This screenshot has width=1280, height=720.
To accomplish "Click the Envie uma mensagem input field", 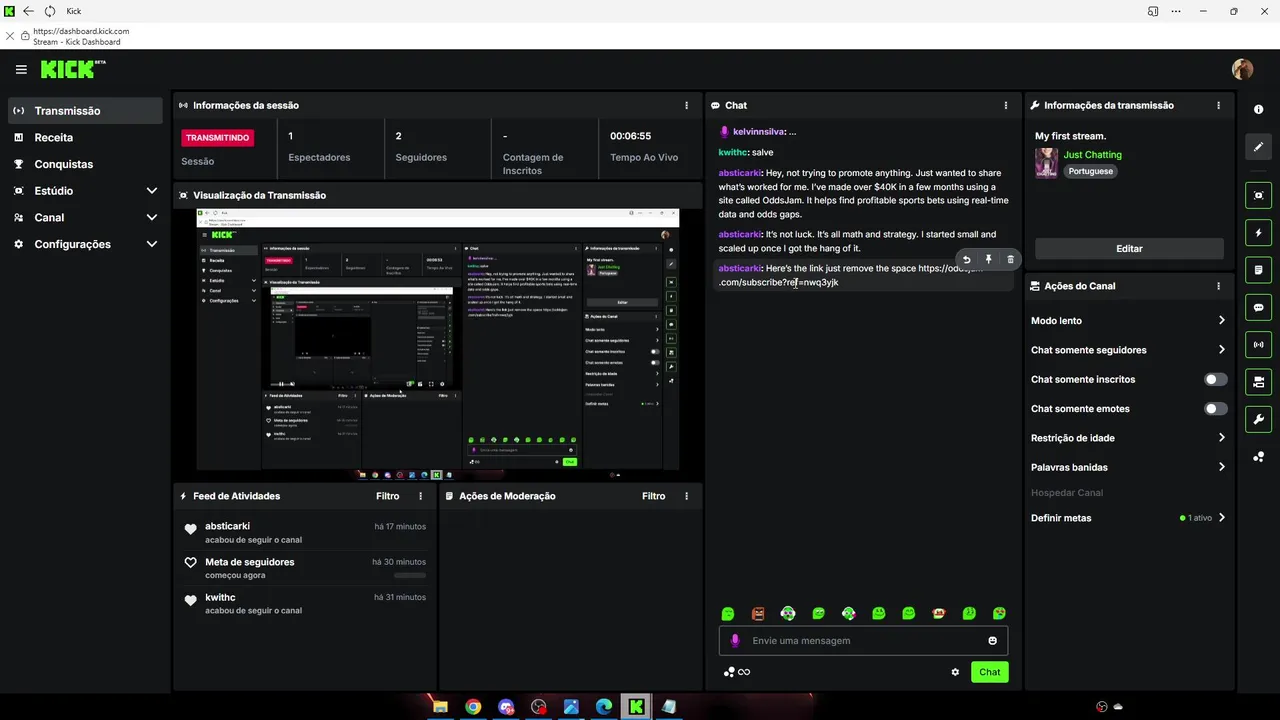I will [863, 641].
